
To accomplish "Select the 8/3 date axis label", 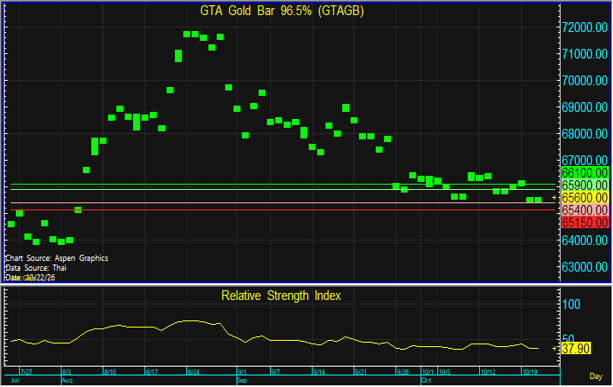I will 66,372.
